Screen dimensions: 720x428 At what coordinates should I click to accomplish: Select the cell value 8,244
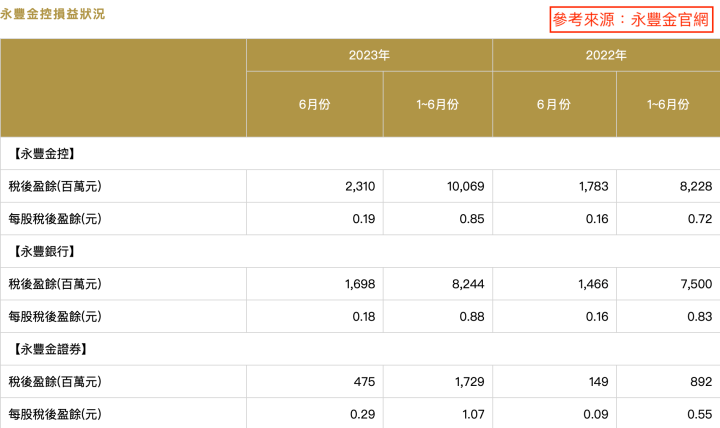[468, 284]
